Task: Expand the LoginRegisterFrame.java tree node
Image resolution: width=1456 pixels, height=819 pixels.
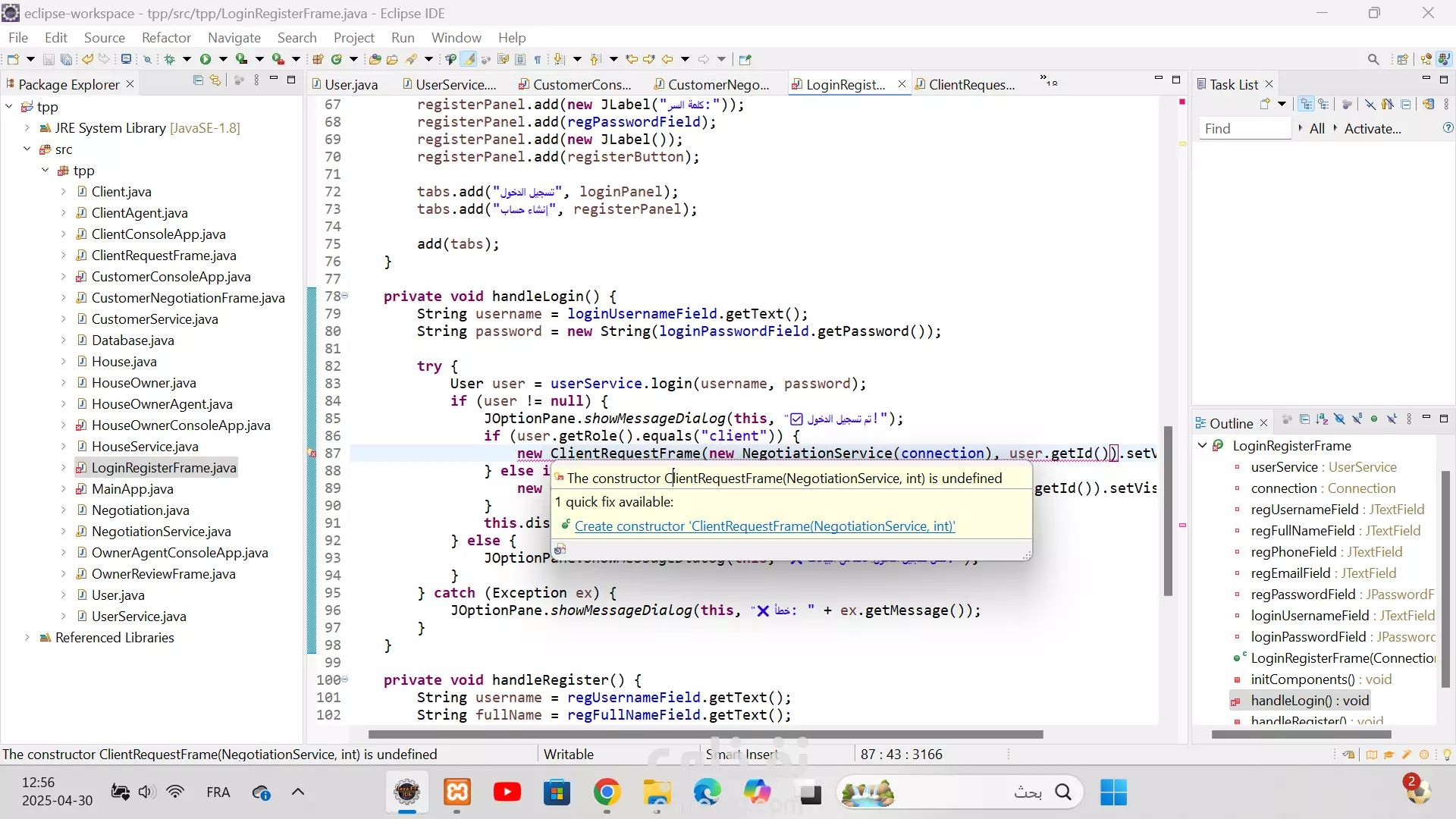Action: tap(64, 467)
